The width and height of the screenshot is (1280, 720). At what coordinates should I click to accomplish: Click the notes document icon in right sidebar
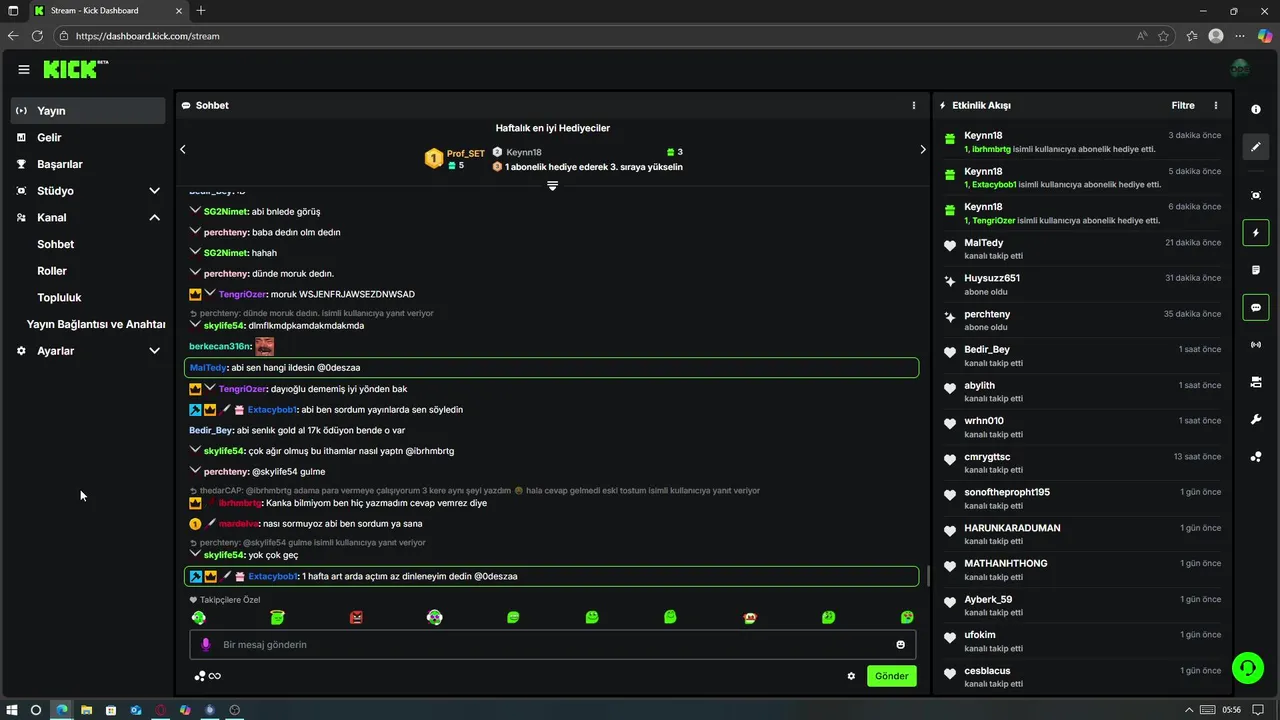pyautogui.click(x=1256, y=270)
